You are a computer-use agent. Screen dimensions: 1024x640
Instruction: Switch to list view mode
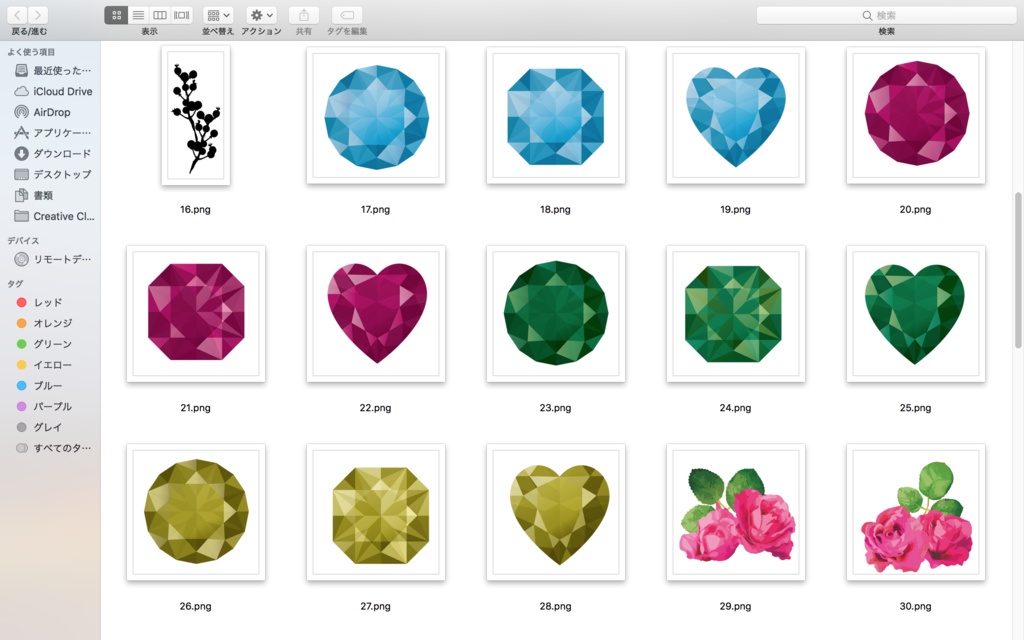138,15
